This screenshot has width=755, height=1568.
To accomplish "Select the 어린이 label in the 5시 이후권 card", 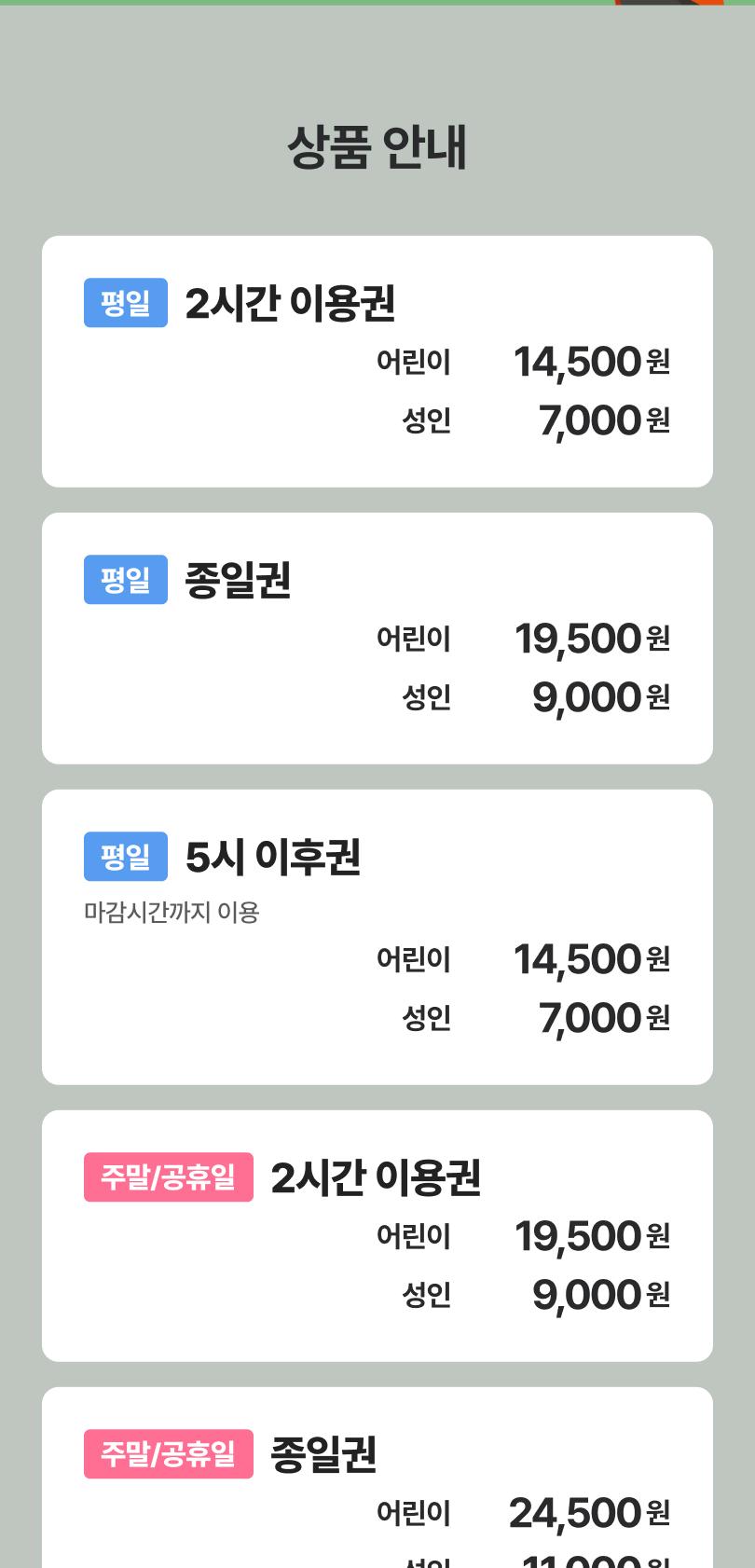I will 413,959.
